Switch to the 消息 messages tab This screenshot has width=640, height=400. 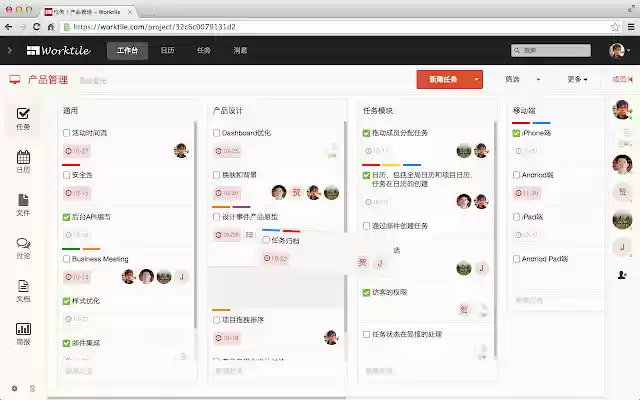240,51
